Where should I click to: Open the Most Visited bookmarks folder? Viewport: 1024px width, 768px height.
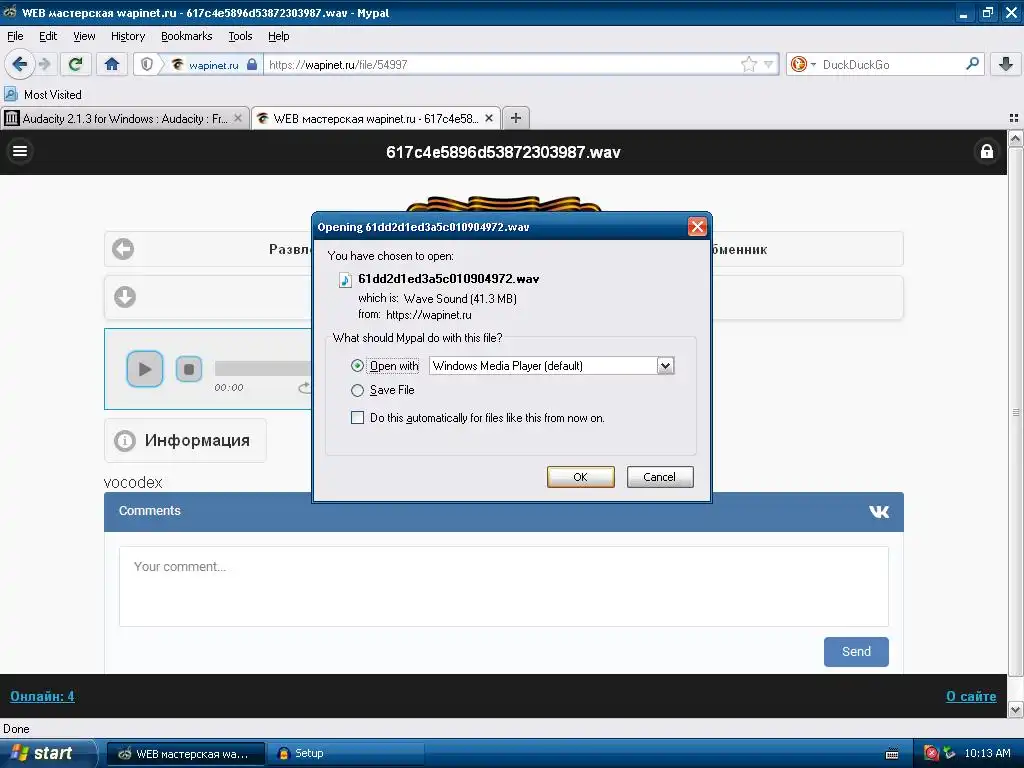[x=43, y=95]
